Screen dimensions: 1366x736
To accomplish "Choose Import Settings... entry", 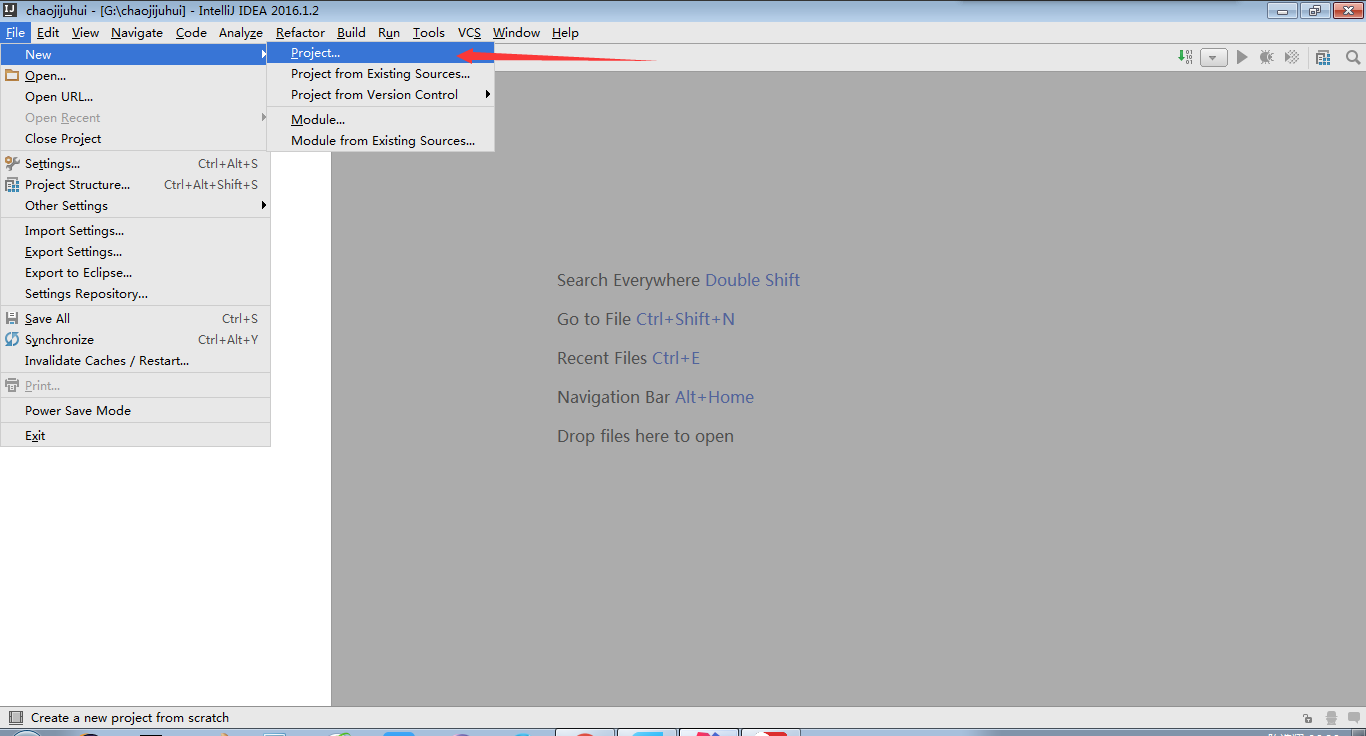I will click(x=135, y=231).
